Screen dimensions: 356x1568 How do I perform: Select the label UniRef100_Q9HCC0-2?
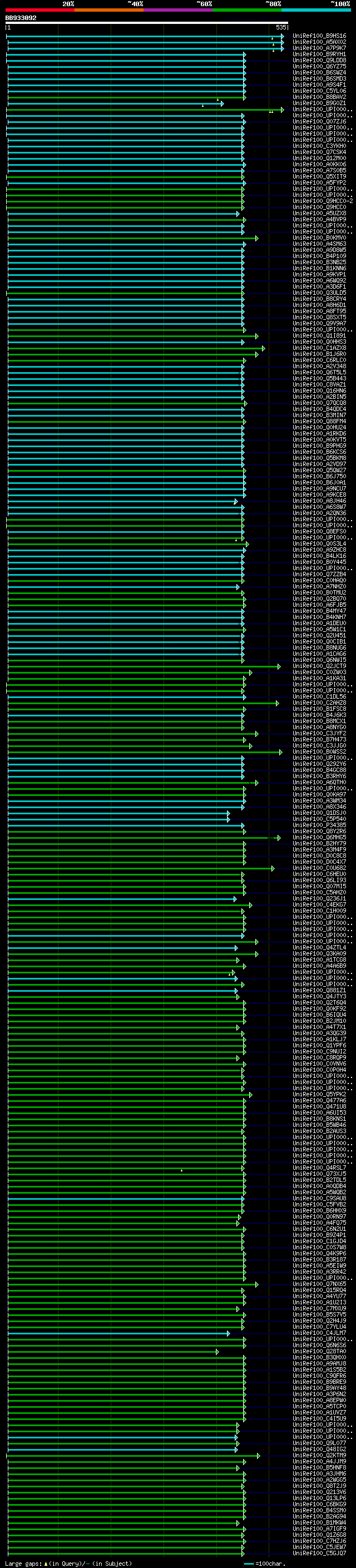[323, 201]
